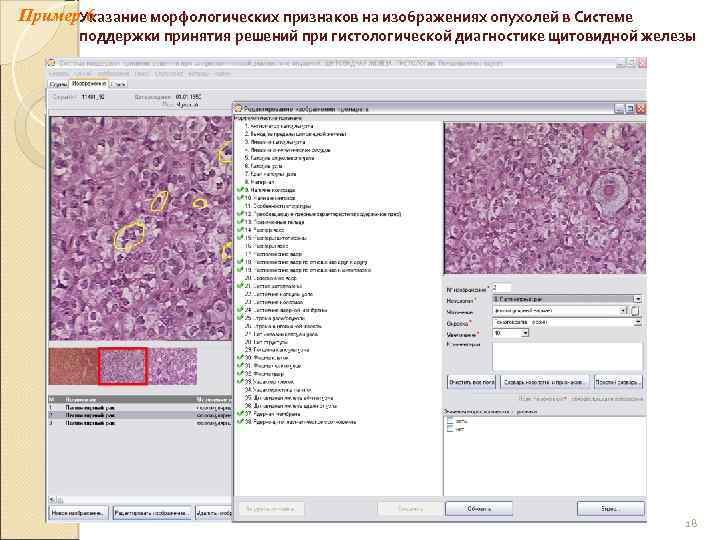
Task: Click the delete image button in main window
Action: pyautogui.click(x=214, y=512)
